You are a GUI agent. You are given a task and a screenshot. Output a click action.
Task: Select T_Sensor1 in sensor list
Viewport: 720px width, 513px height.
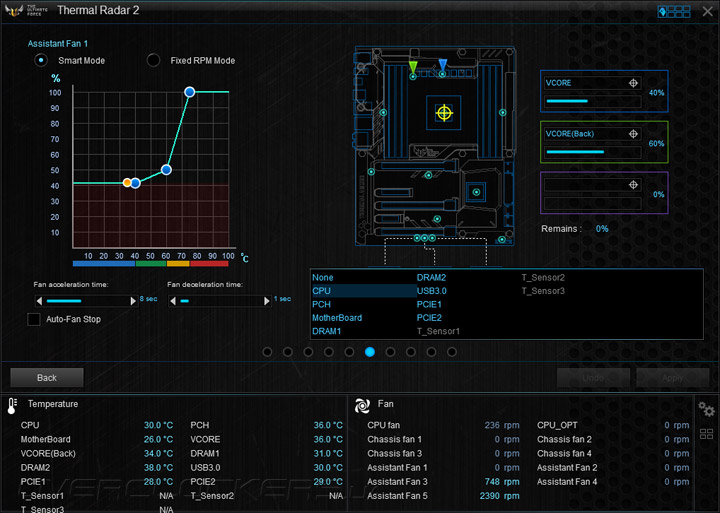click(x=438, y=331)
